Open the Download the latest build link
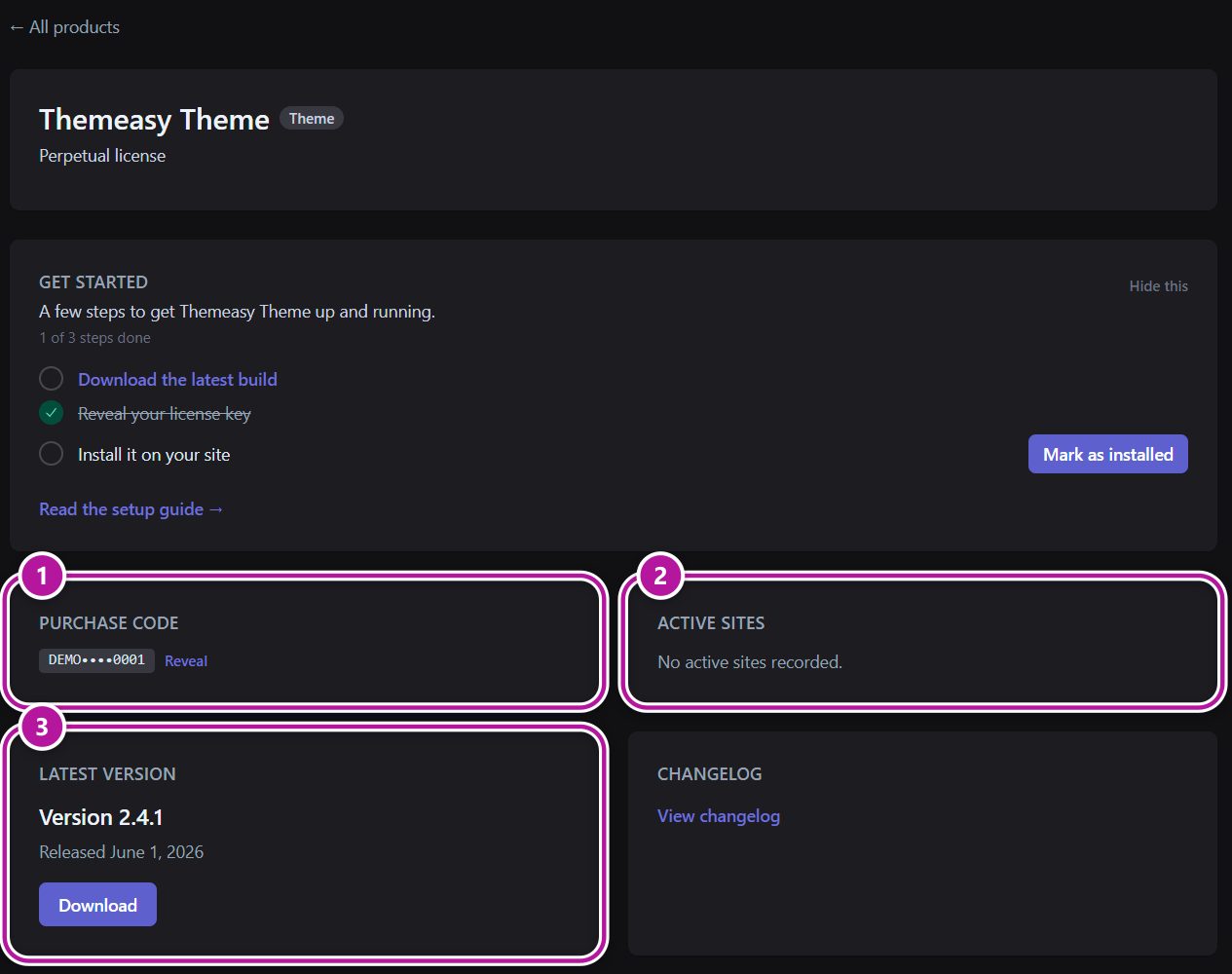Image resolution: width=1232 pixels, height=974 pixels. tap(177, 380)
